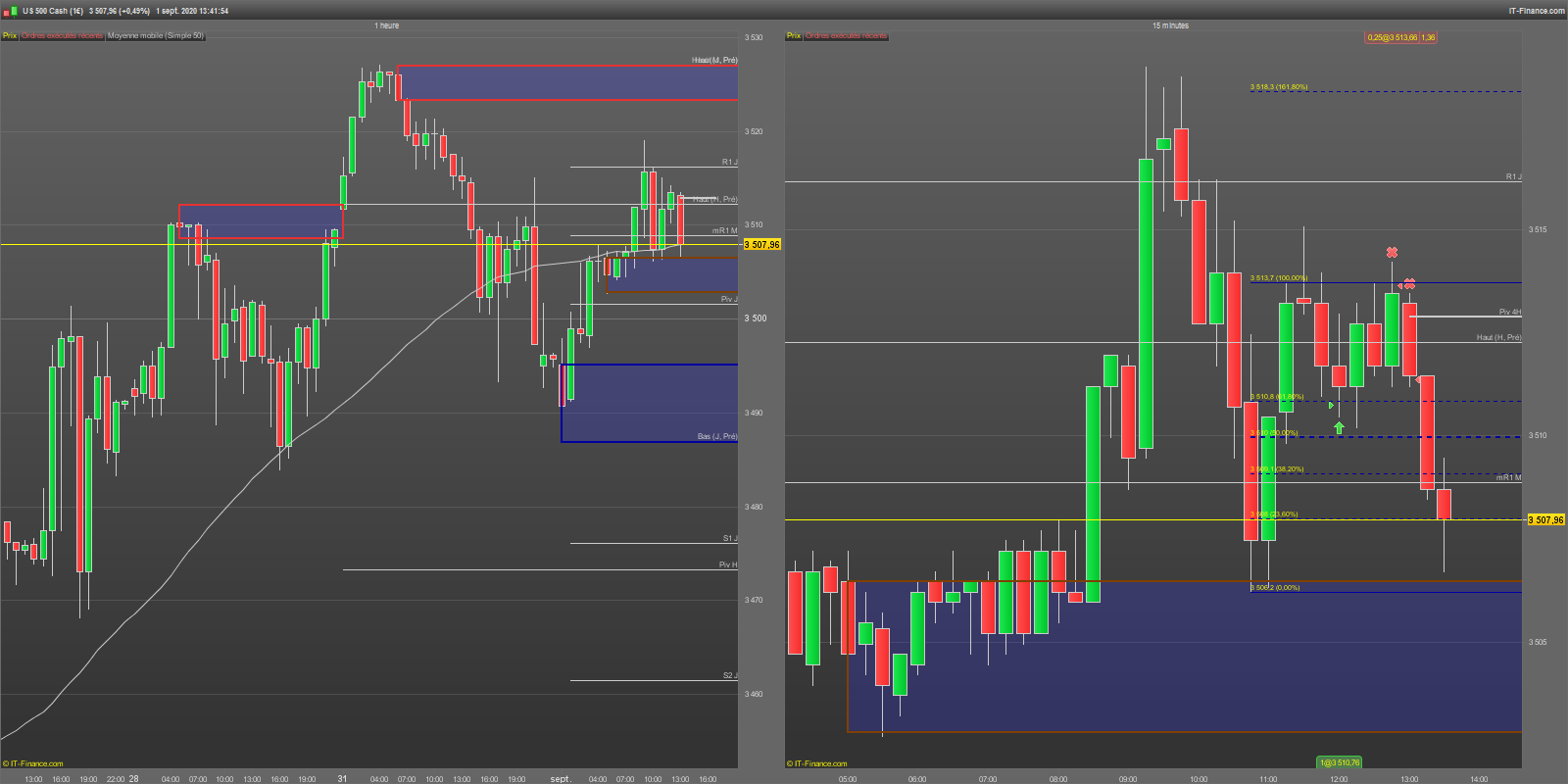1568x784 pixels.
Task: Click the mR1 M label on the 15-minute chart
Action: 1508,477
